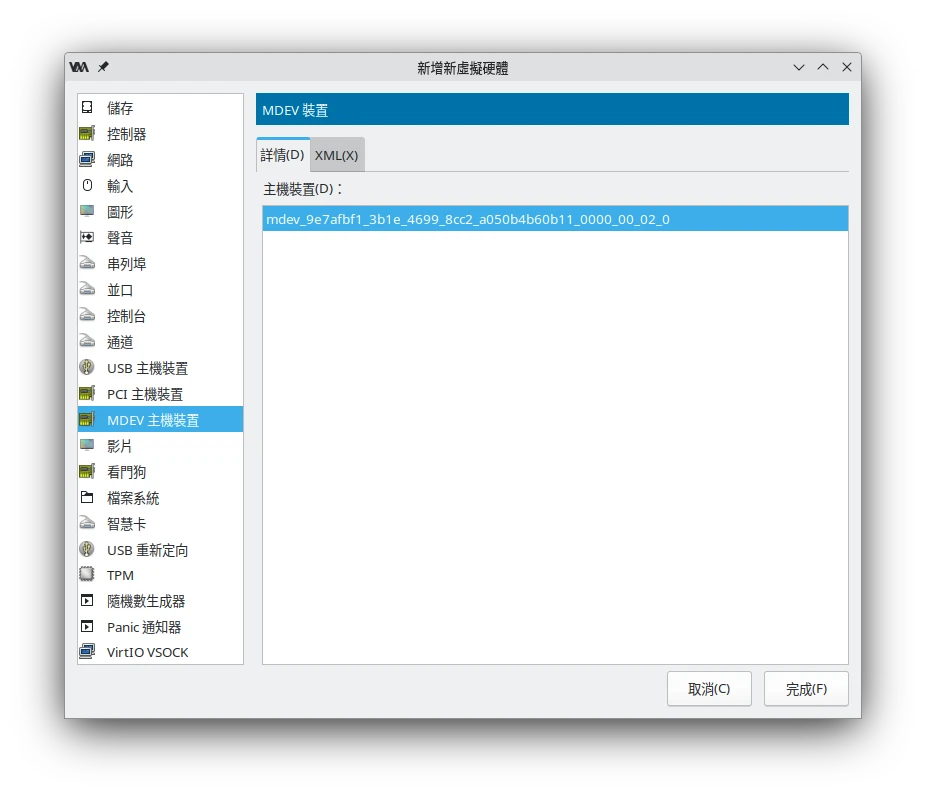Select the VirtIO VSOCK label
The height and width of the screenshot is (795, 926).
point(148,652)
